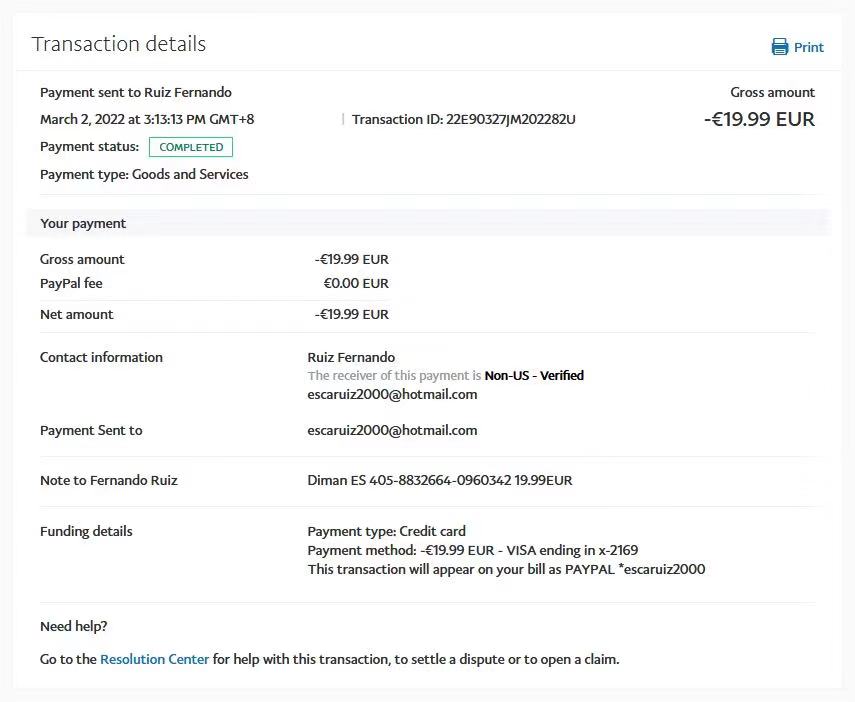The width and height of the screenshot is (855, 702).
Task: Open the Resolution Center link
Action: pyautogui.click(x=155, y=659)
